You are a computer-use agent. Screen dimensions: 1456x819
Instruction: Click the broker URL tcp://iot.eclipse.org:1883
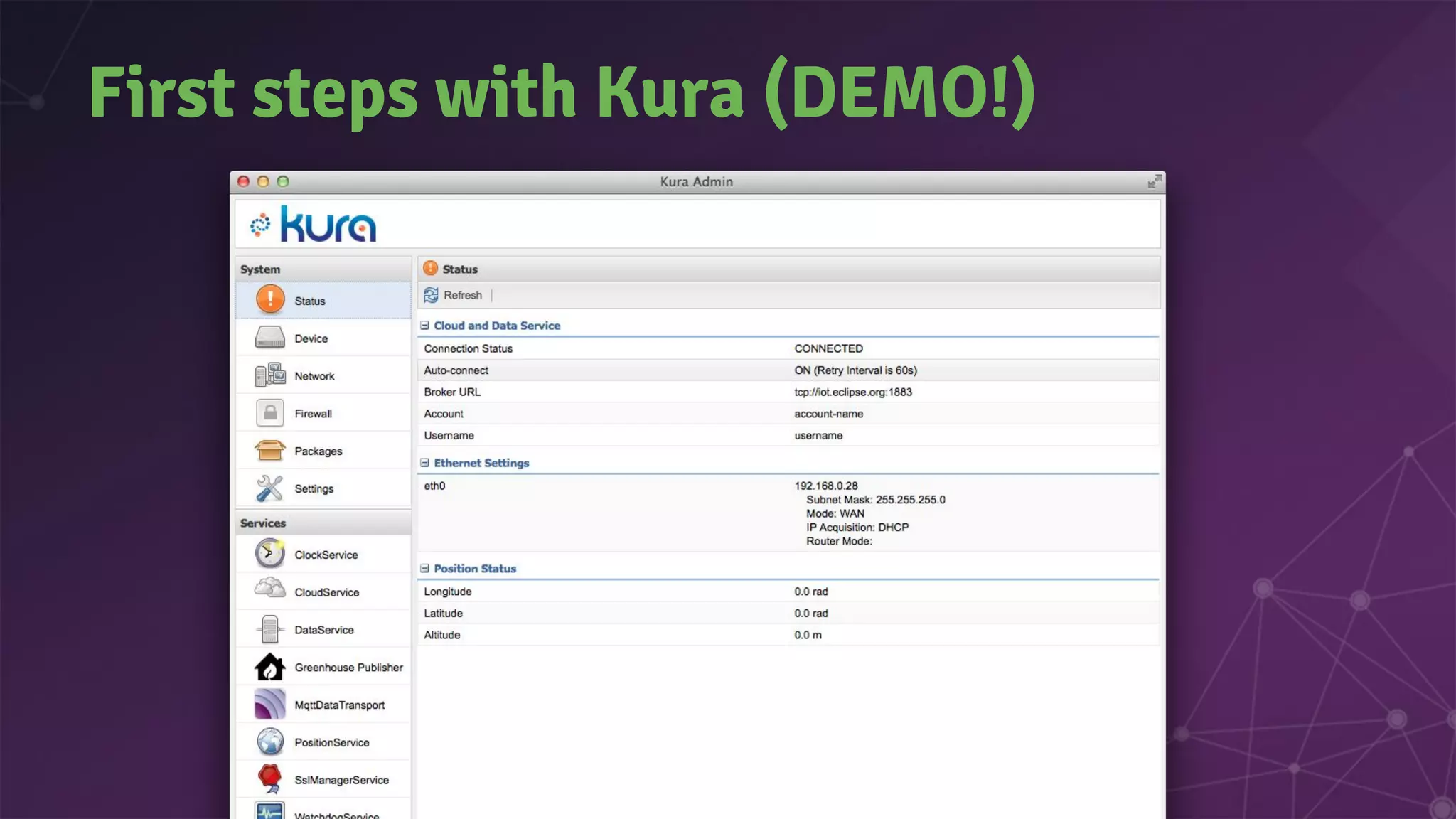pyautogui.click(x=853, y=392)
